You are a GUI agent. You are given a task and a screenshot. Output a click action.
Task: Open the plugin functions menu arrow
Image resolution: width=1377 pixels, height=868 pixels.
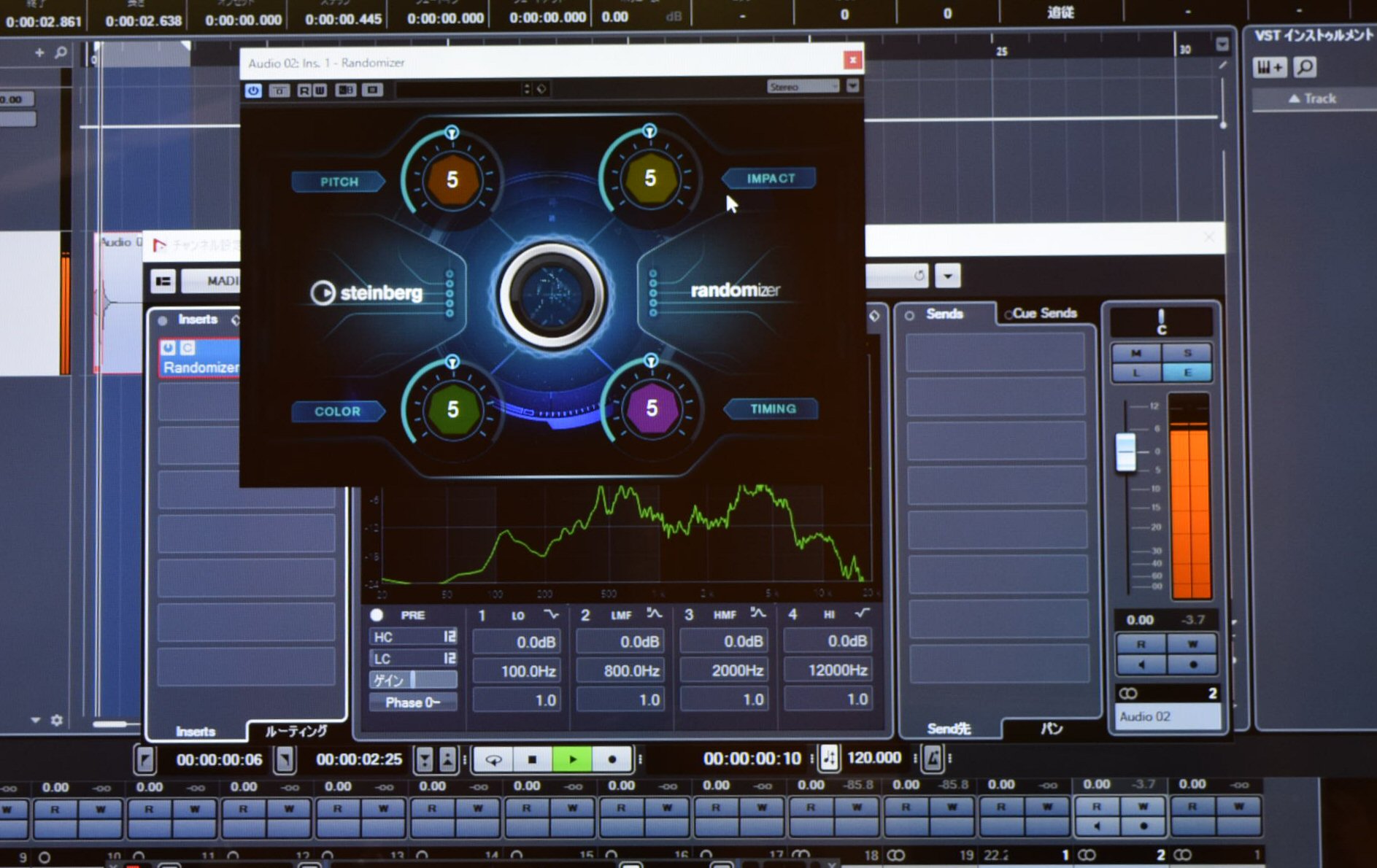[x=852, y=86]
